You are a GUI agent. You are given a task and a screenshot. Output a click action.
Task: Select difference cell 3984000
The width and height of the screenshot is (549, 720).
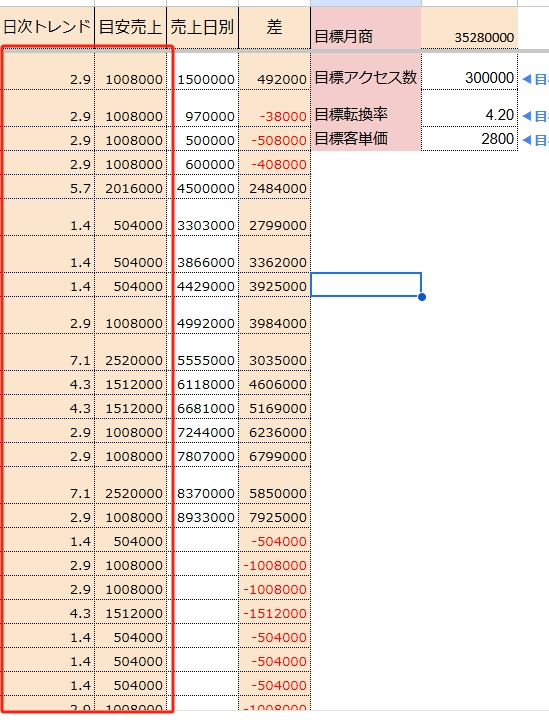[274, 315]
